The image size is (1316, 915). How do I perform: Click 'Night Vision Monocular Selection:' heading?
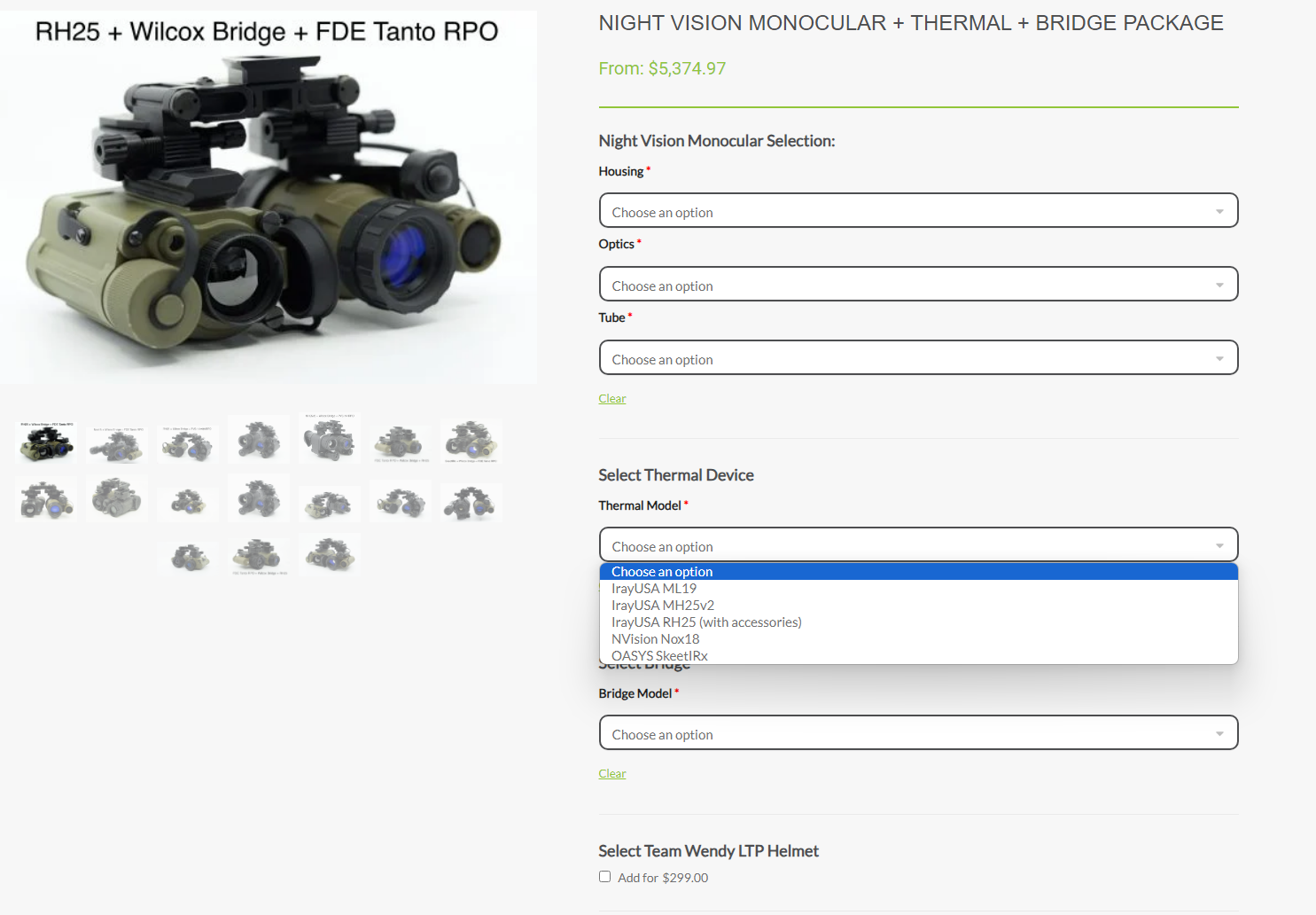point(717,141)
